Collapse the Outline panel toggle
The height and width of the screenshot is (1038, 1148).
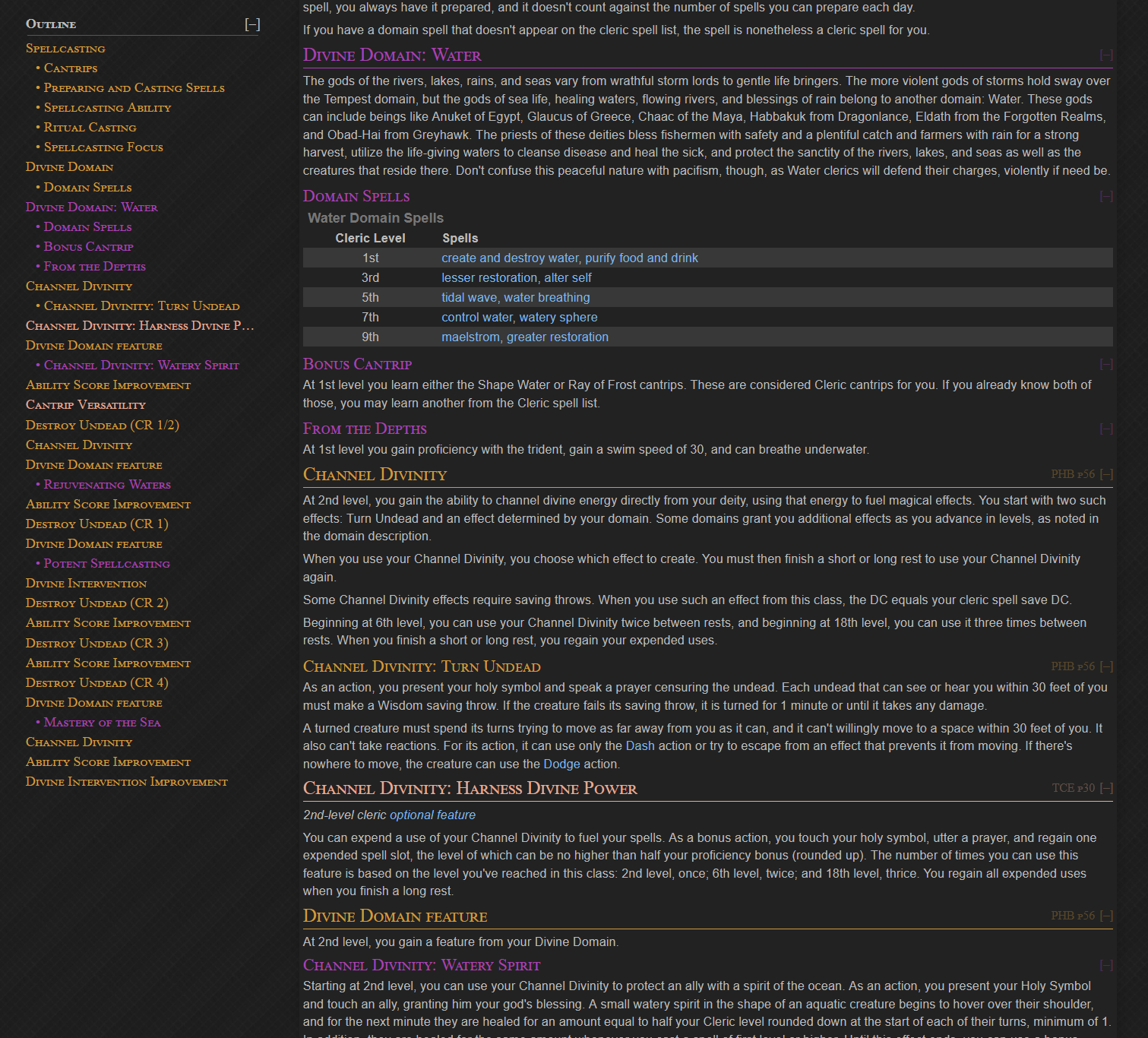pyautogui.click(x=252, y=24)
